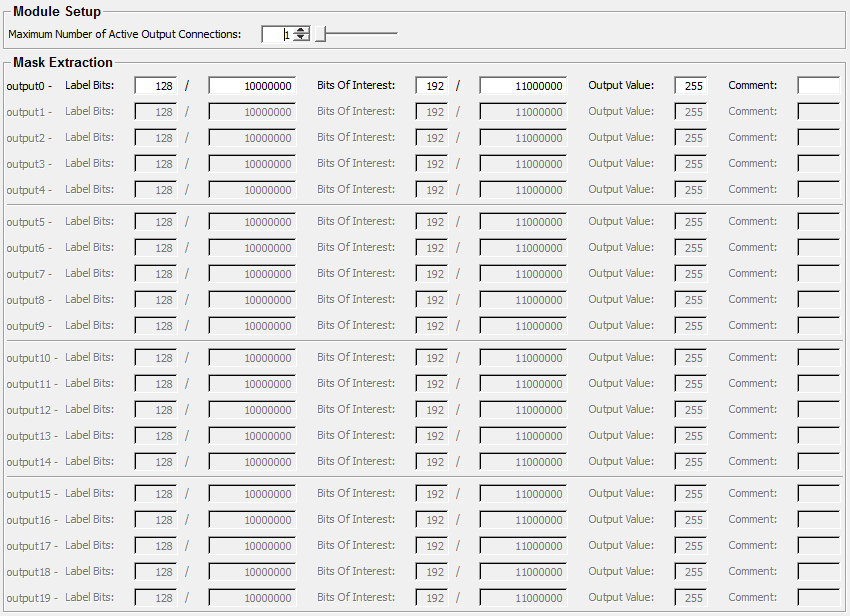Select the output12 Bits Of Interest decimal field
This screenshot has height=616, width=850.
click(432, 410)
